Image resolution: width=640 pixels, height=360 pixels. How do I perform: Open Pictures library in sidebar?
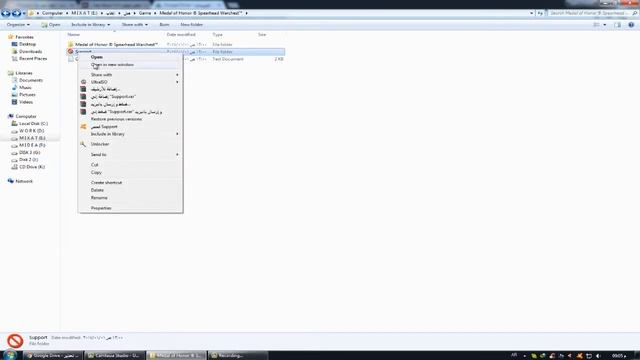(x=27, y=95)
